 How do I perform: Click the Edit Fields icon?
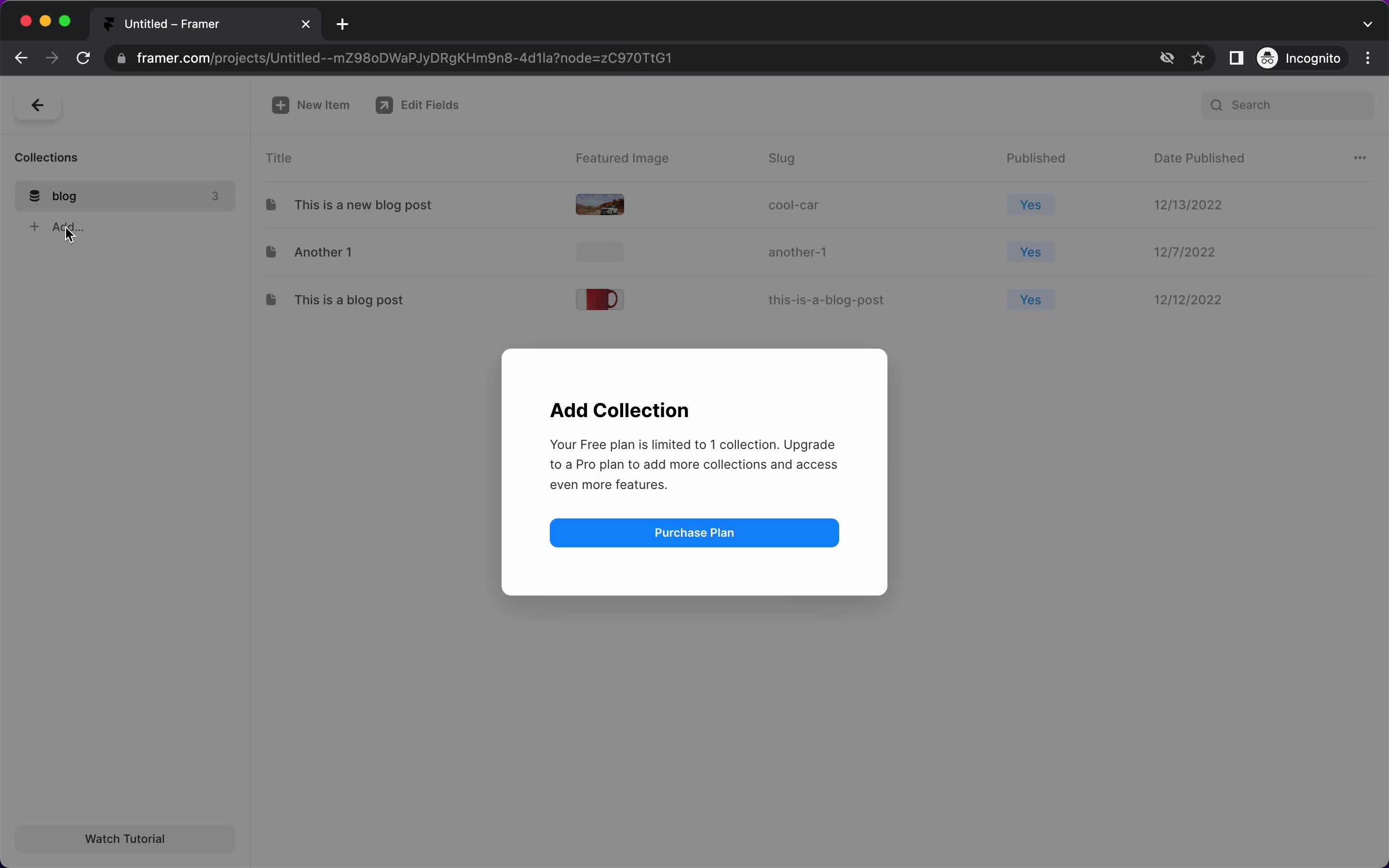pos(383,105)
